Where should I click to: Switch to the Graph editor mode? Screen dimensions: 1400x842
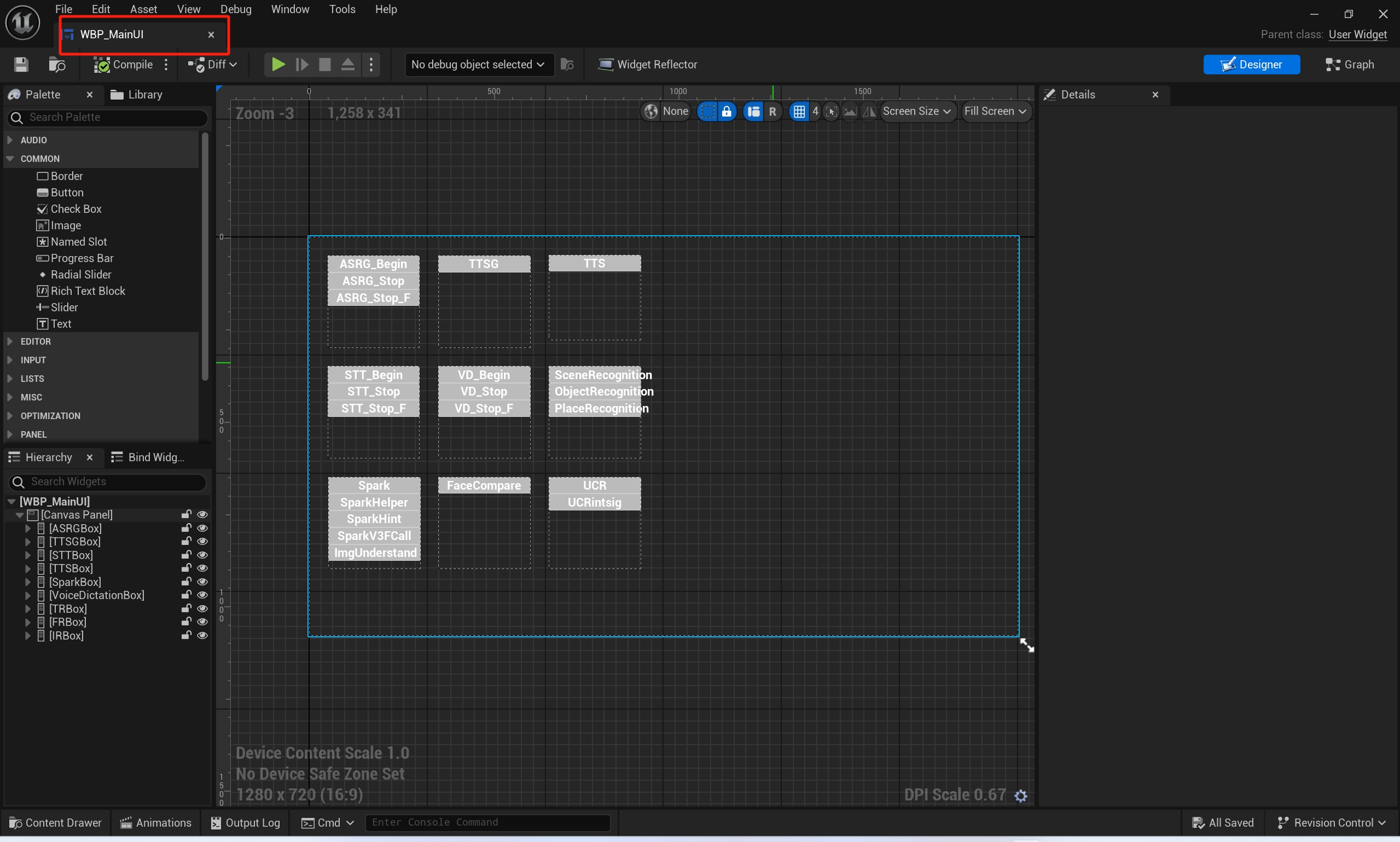pyautogui.click(x=1350, y=65)
